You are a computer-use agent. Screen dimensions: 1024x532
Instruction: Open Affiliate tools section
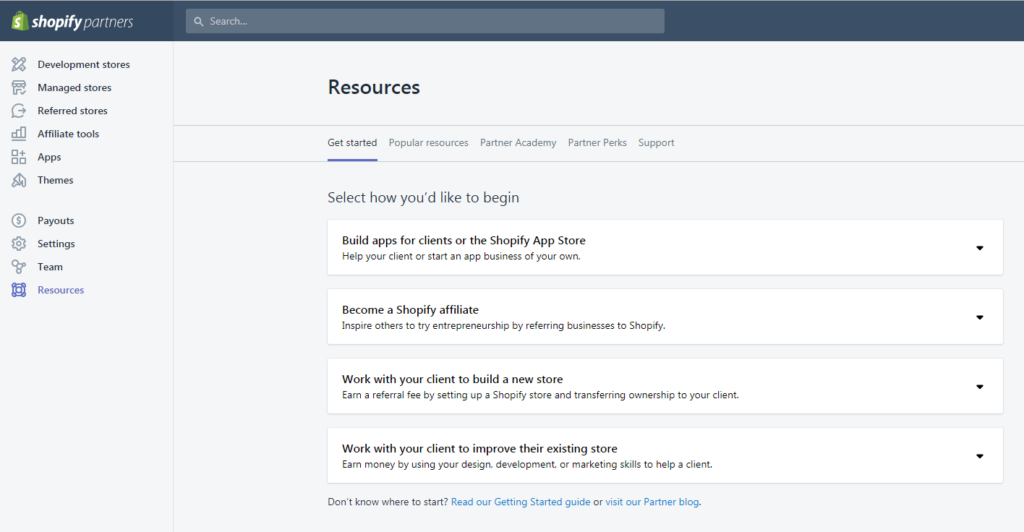[x=68, y=134]
